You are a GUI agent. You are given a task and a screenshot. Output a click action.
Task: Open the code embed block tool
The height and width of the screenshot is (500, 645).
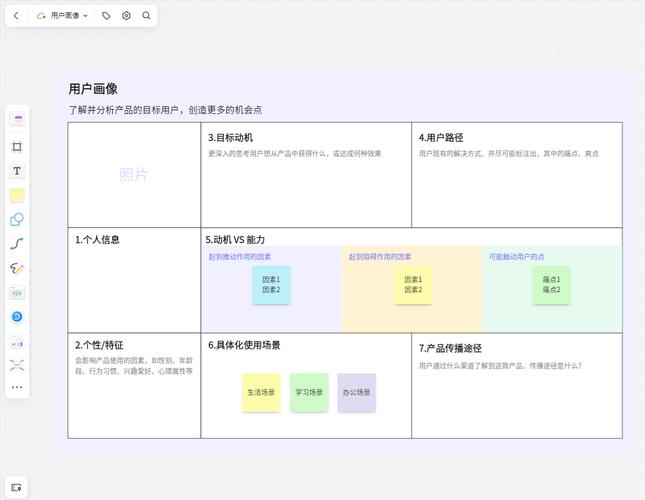[x=17, y=293]
